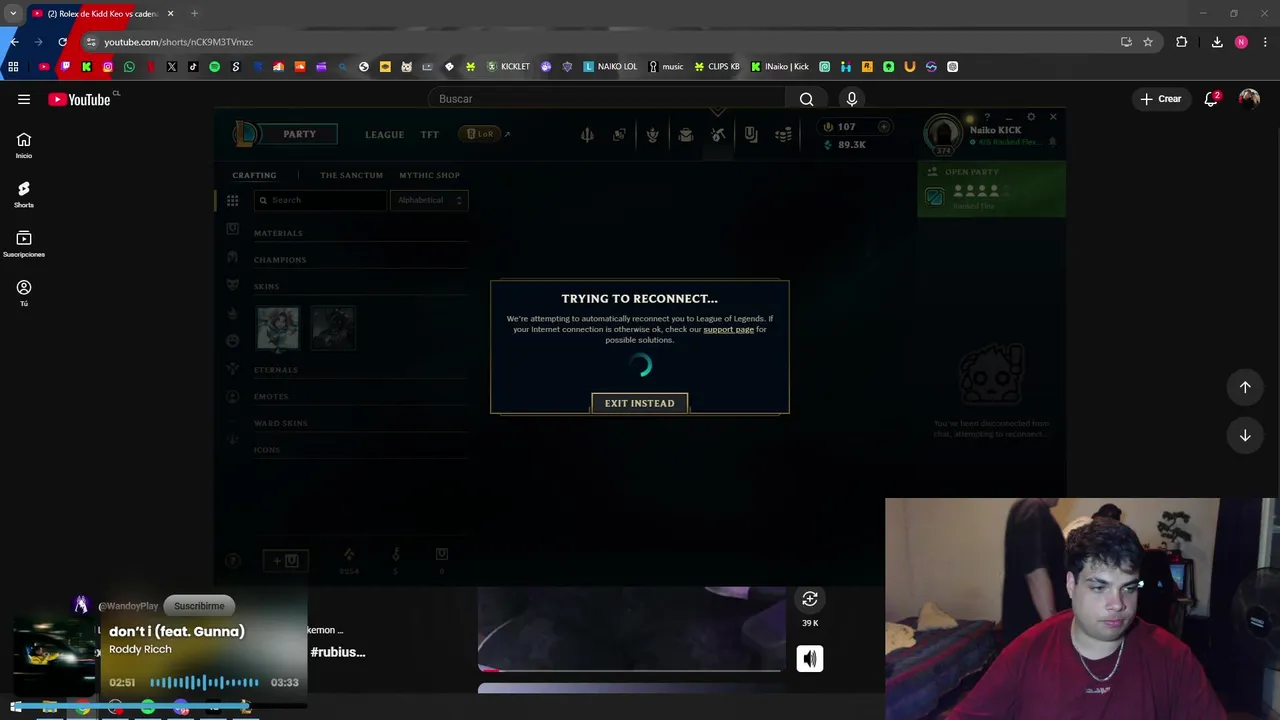Select the first skin shard thumbnail
This screenshot has height=720, width=1280.
point(277,328)
